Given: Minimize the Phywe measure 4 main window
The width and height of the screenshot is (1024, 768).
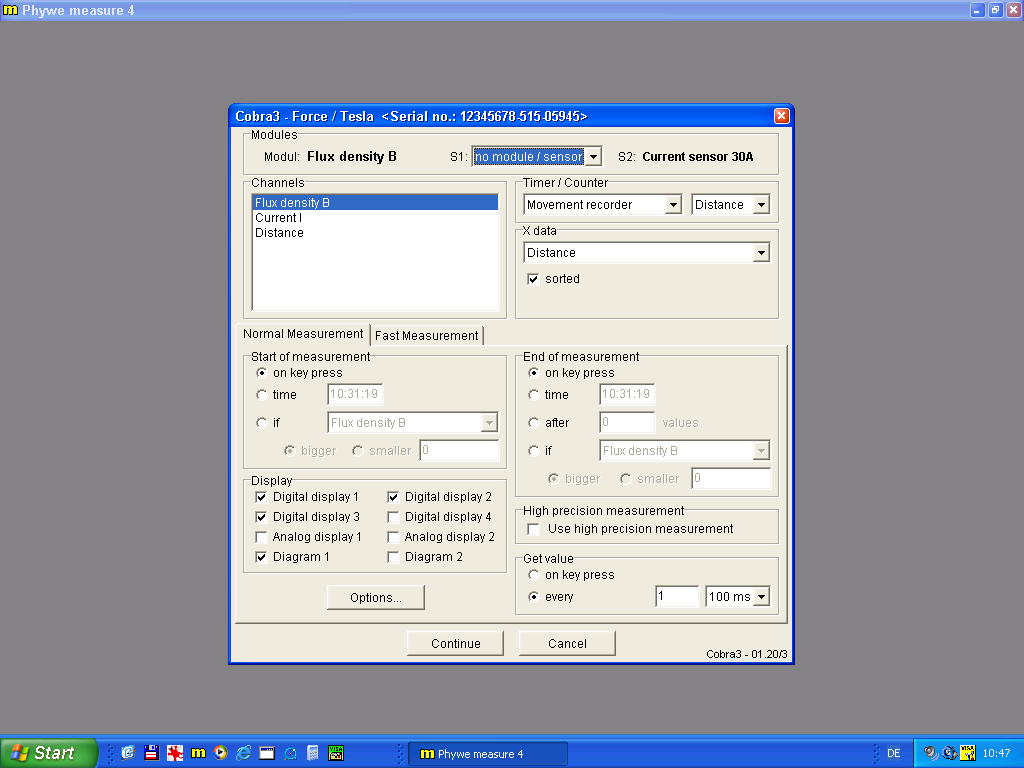Looking at the screenshot, I should click(977, 10).
